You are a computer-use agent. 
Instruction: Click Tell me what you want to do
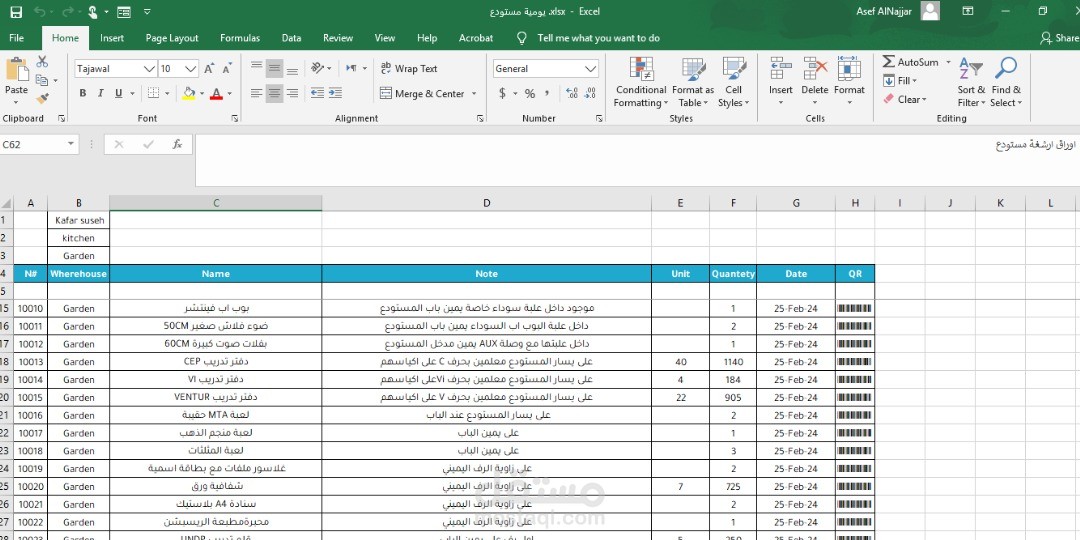[599, 38]
